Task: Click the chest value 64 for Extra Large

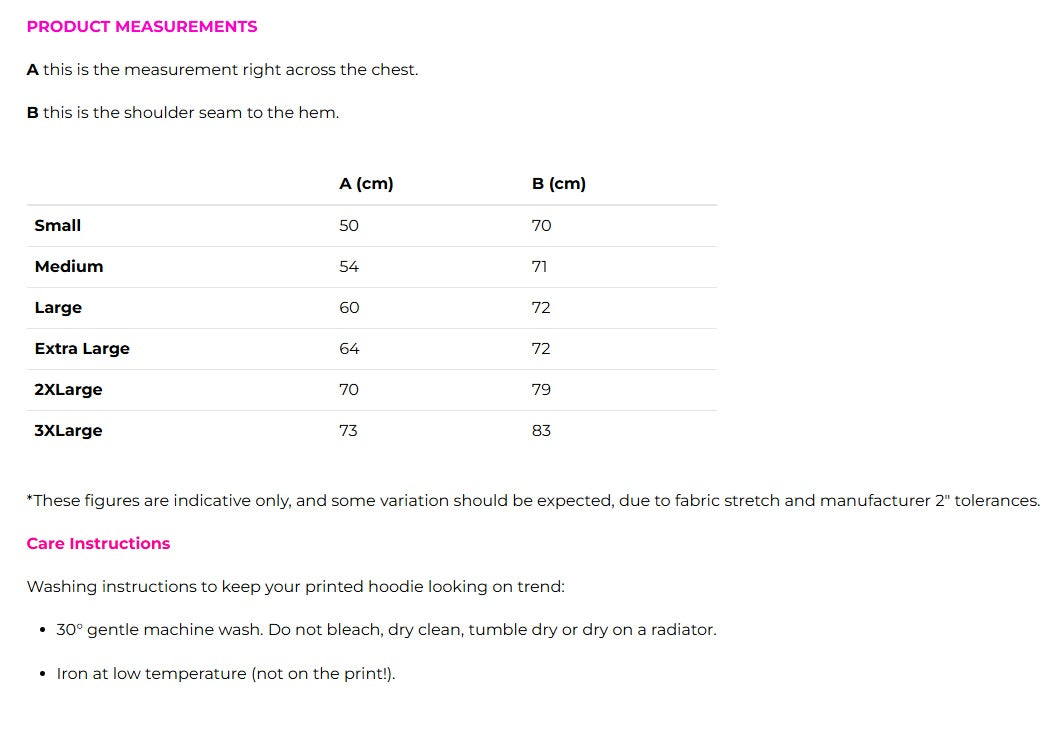Action: click(x=349, y=349)
